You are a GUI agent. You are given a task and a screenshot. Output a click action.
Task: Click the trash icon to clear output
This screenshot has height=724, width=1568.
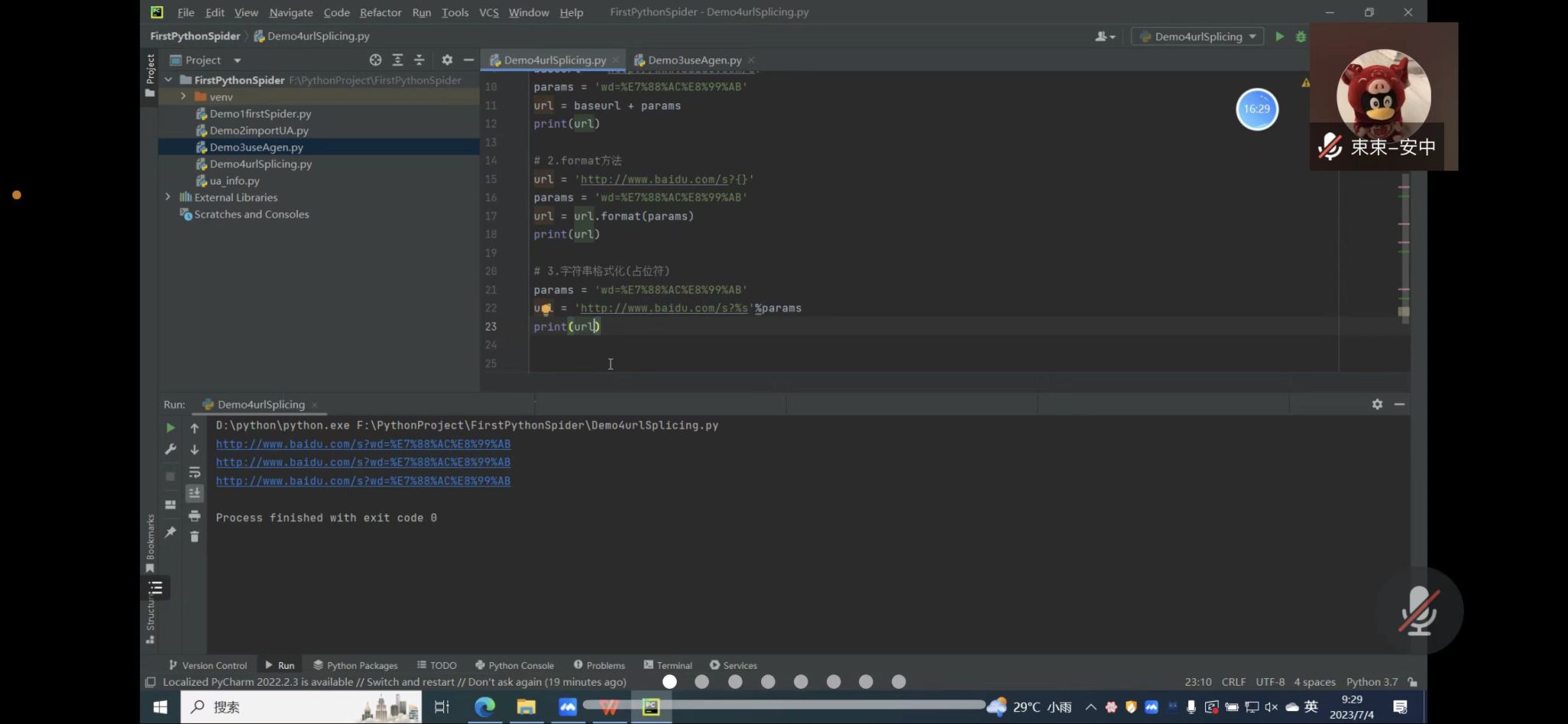pos(194,536)
